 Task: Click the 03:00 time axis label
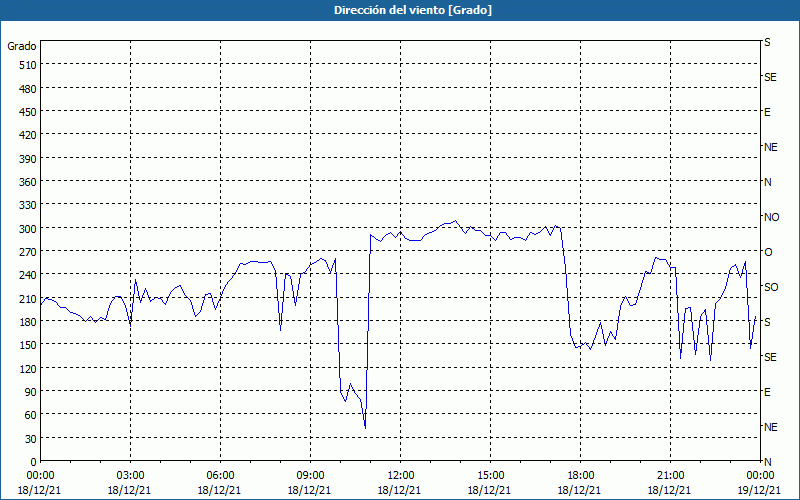[130, 476]
